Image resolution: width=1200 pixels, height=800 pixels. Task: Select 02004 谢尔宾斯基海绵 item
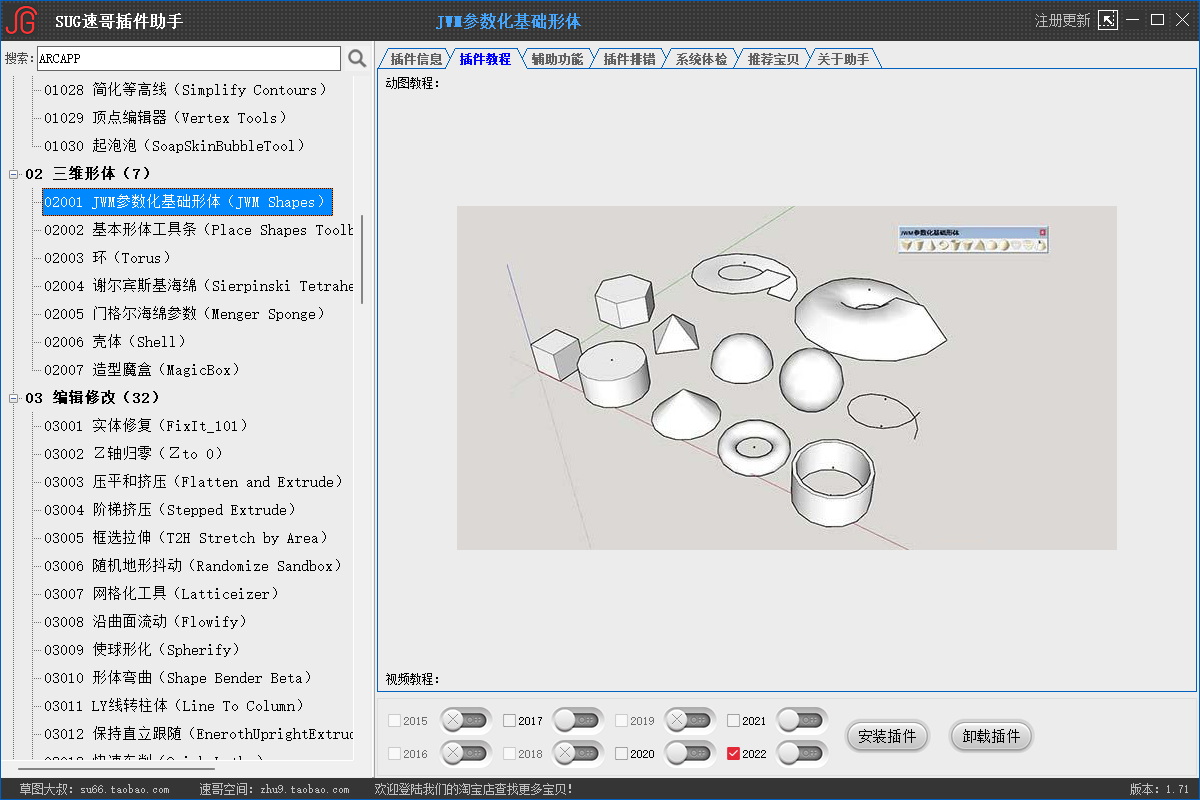[198, 286]
